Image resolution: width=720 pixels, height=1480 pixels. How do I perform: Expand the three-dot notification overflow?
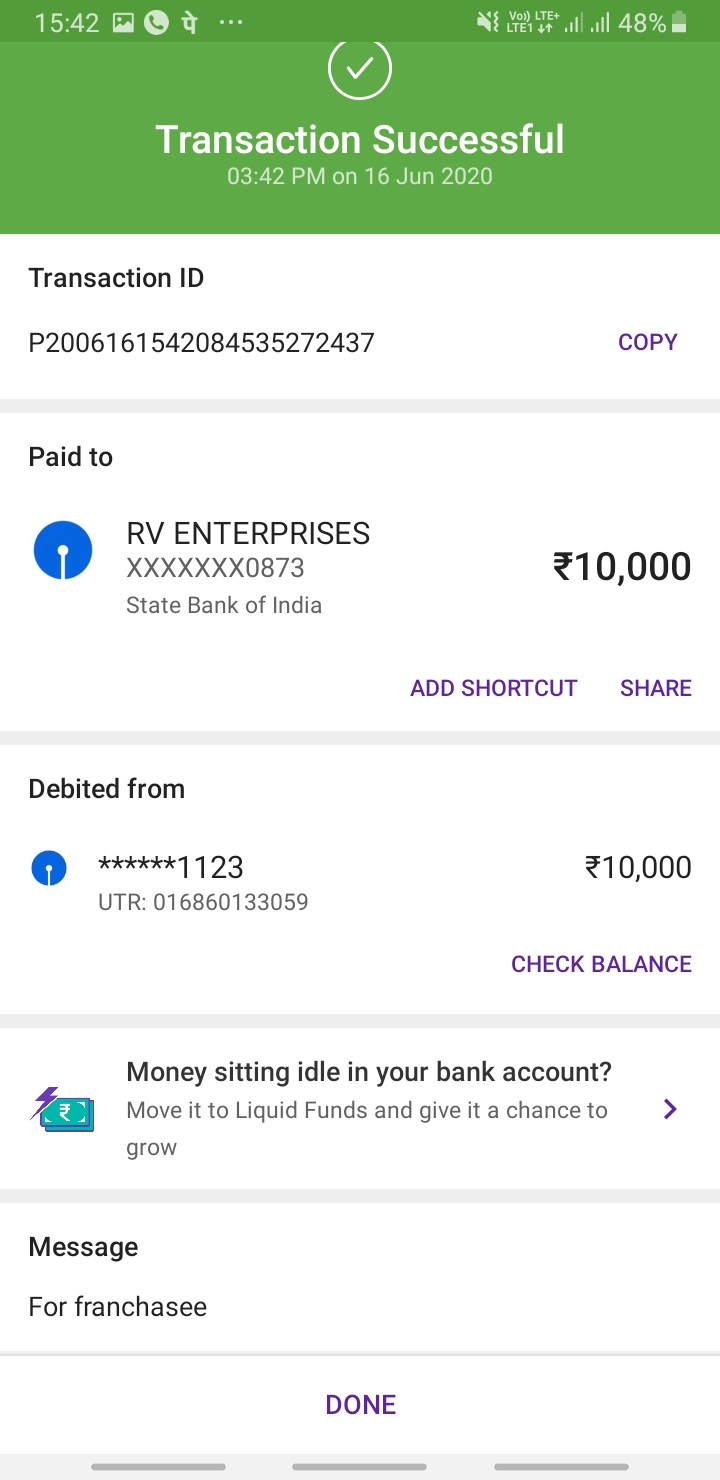click(231, 22)
